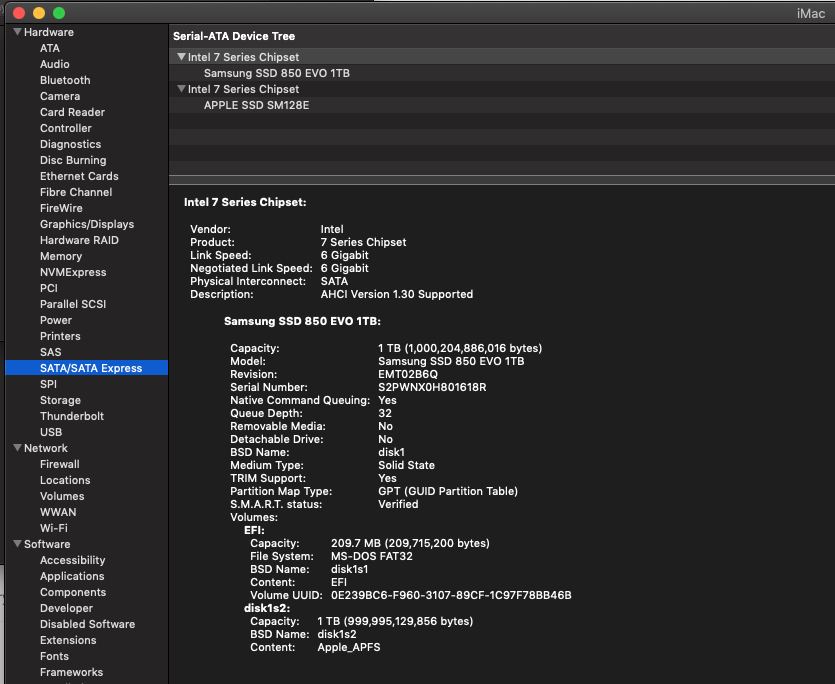Open Applications under Software
This screenshot has height=684, width=835.
[x=72, y=576]
